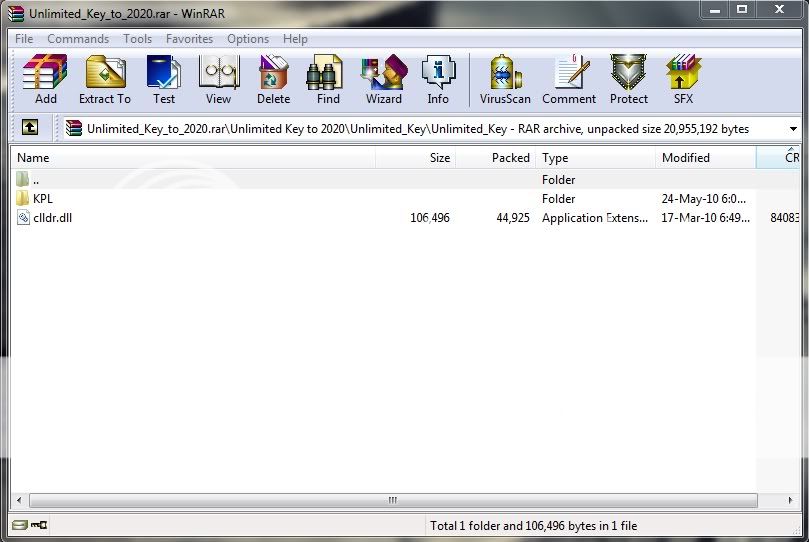The height and width of the screenshot is (542, 809).
Task: Close the WinRAR window
Action: coord(780,10)
